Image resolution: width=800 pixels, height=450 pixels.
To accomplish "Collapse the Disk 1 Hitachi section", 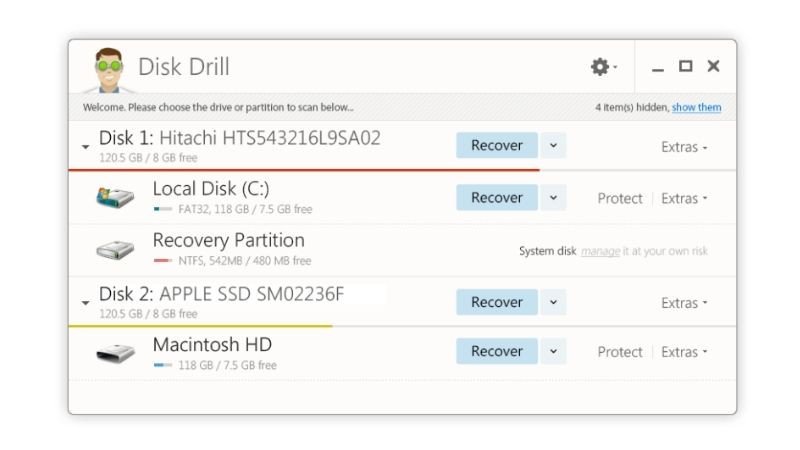I will (85, 147).
